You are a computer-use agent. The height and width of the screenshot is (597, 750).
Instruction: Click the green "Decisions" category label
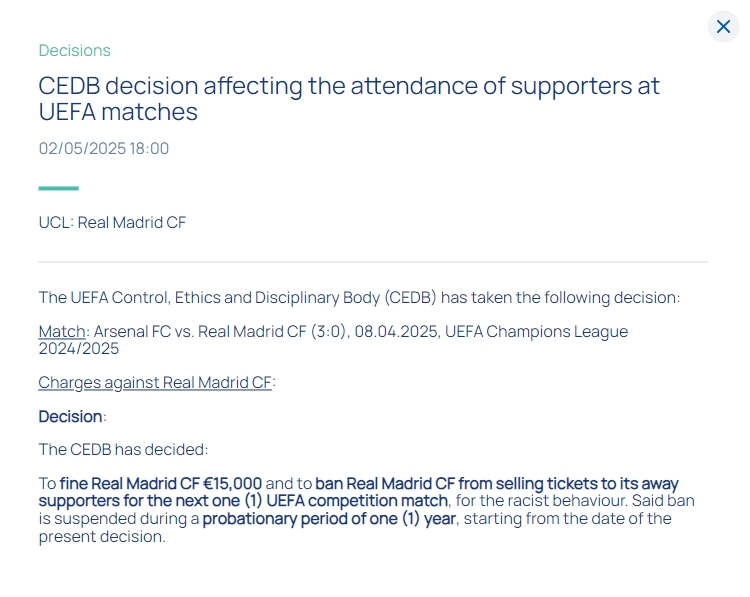click(x=74, y=50)
